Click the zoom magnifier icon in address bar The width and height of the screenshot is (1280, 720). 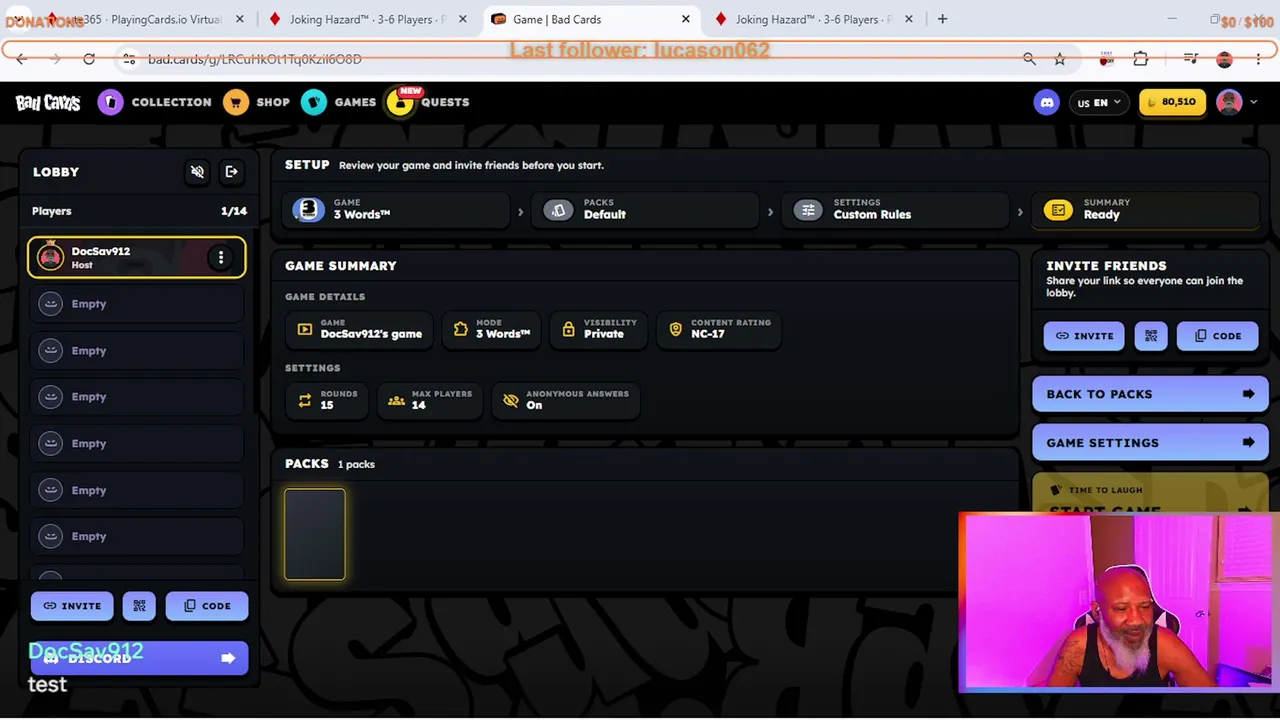click(1029, 59)
